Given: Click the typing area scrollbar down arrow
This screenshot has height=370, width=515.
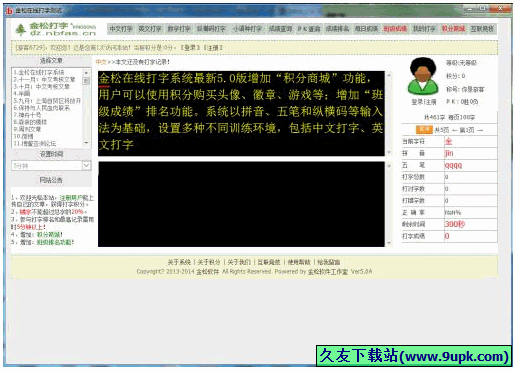Looking at the screenshot, I should click(x=389, y=243).
